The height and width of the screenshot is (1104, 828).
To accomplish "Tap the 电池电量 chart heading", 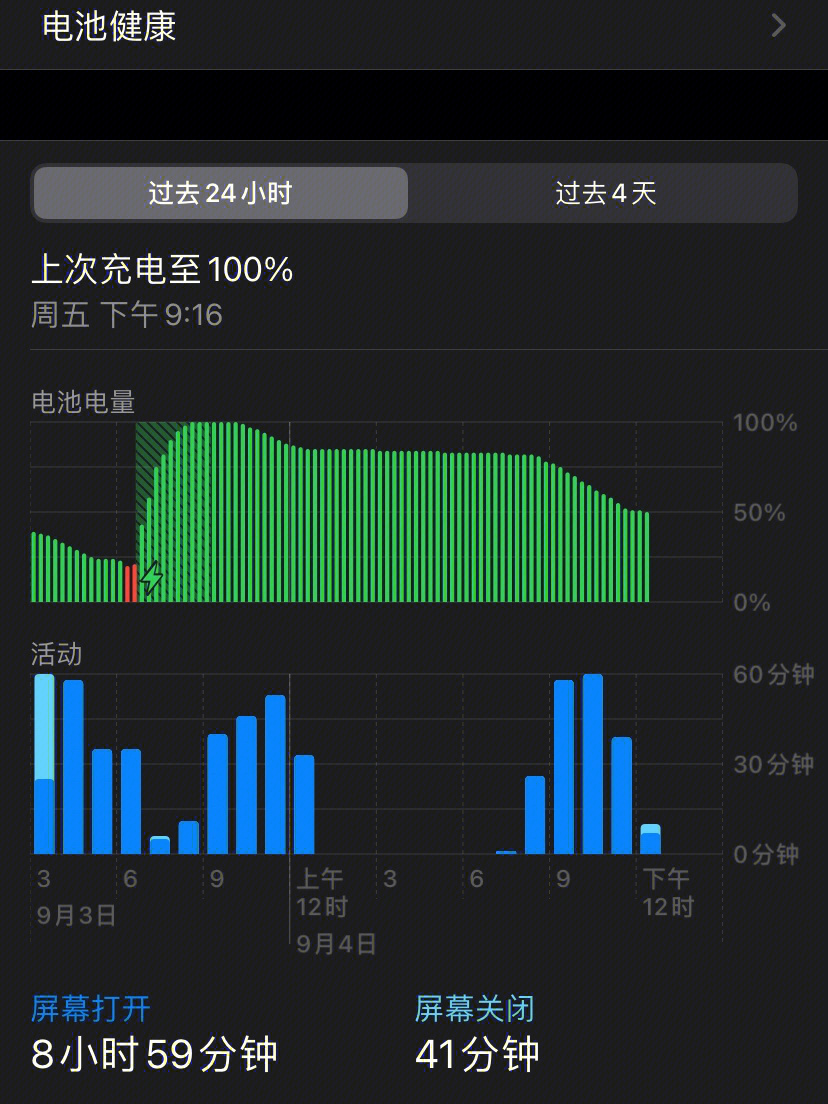I will pyautogui.click(x=83, y=402).
